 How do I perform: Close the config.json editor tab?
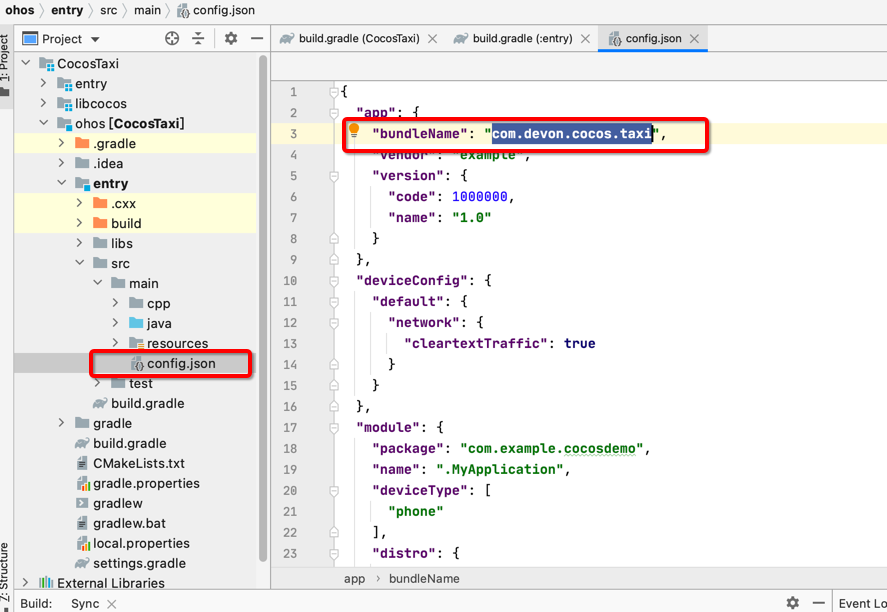(693, 39)
